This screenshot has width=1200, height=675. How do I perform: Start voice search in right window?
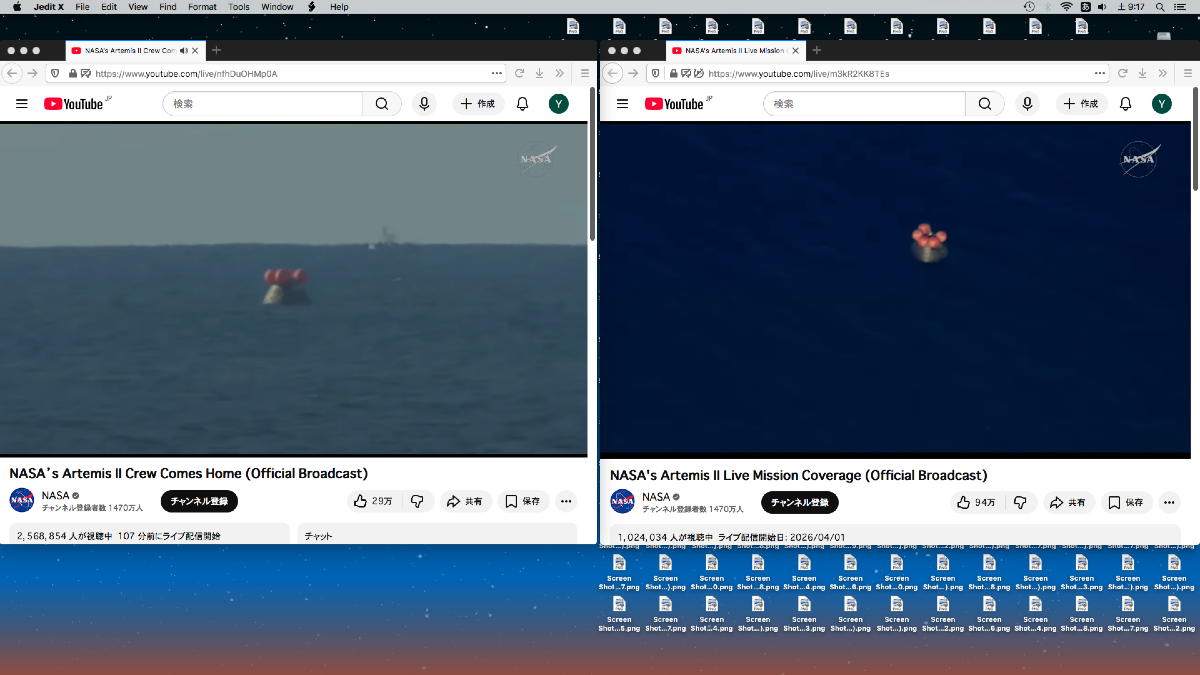pyautogui.click(x=1027, y=104)
